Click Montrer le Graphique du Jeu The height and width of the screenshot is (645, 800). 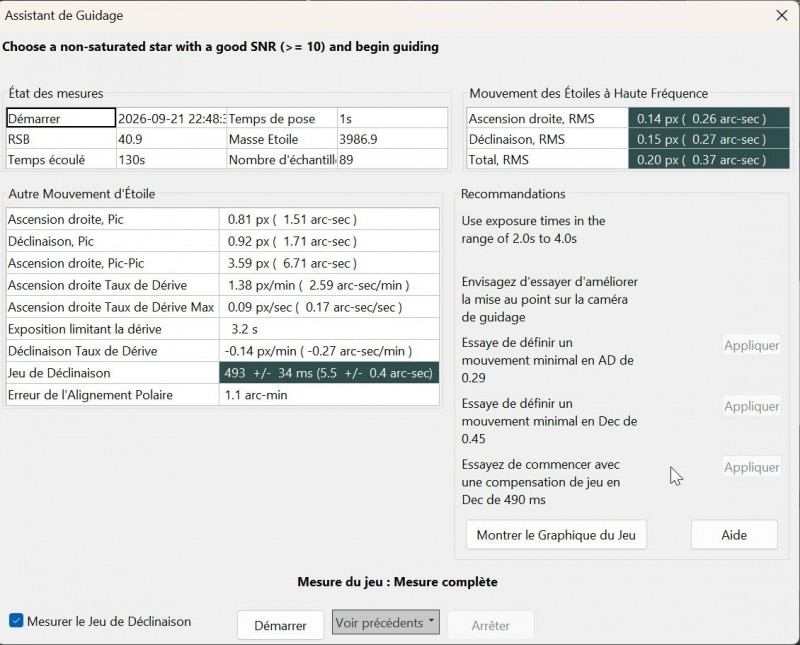pos(556,535)
